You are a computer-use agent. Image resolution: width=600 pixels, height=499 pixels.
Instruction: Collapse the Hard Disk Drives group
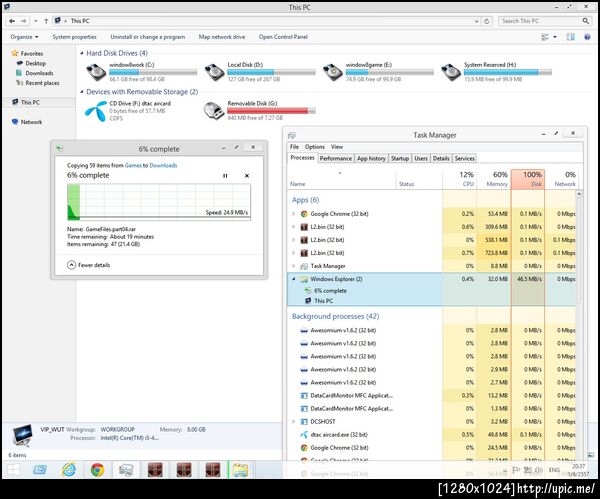point(82,53)
